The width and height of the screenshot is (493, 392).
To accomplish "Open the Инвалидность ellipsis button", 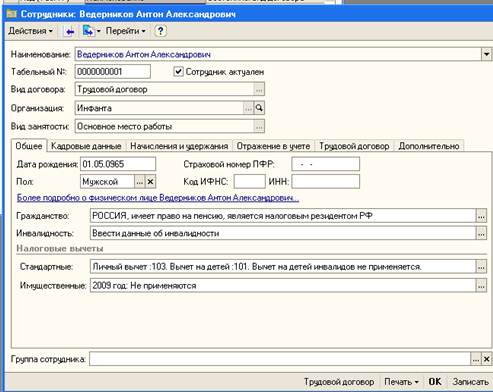I will click(x=481, y=233).
